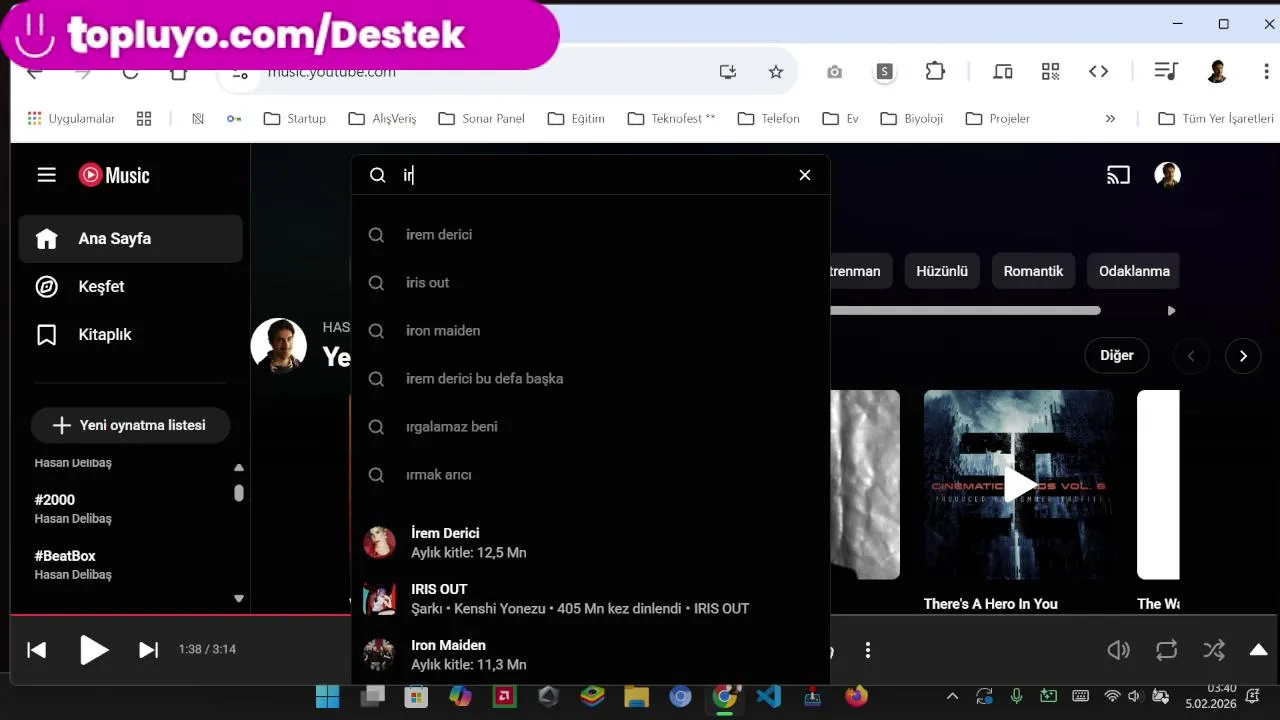Play the current track
Image resolution: width=1280 pixels, height=720 pixels.
[x=93, y=650]
